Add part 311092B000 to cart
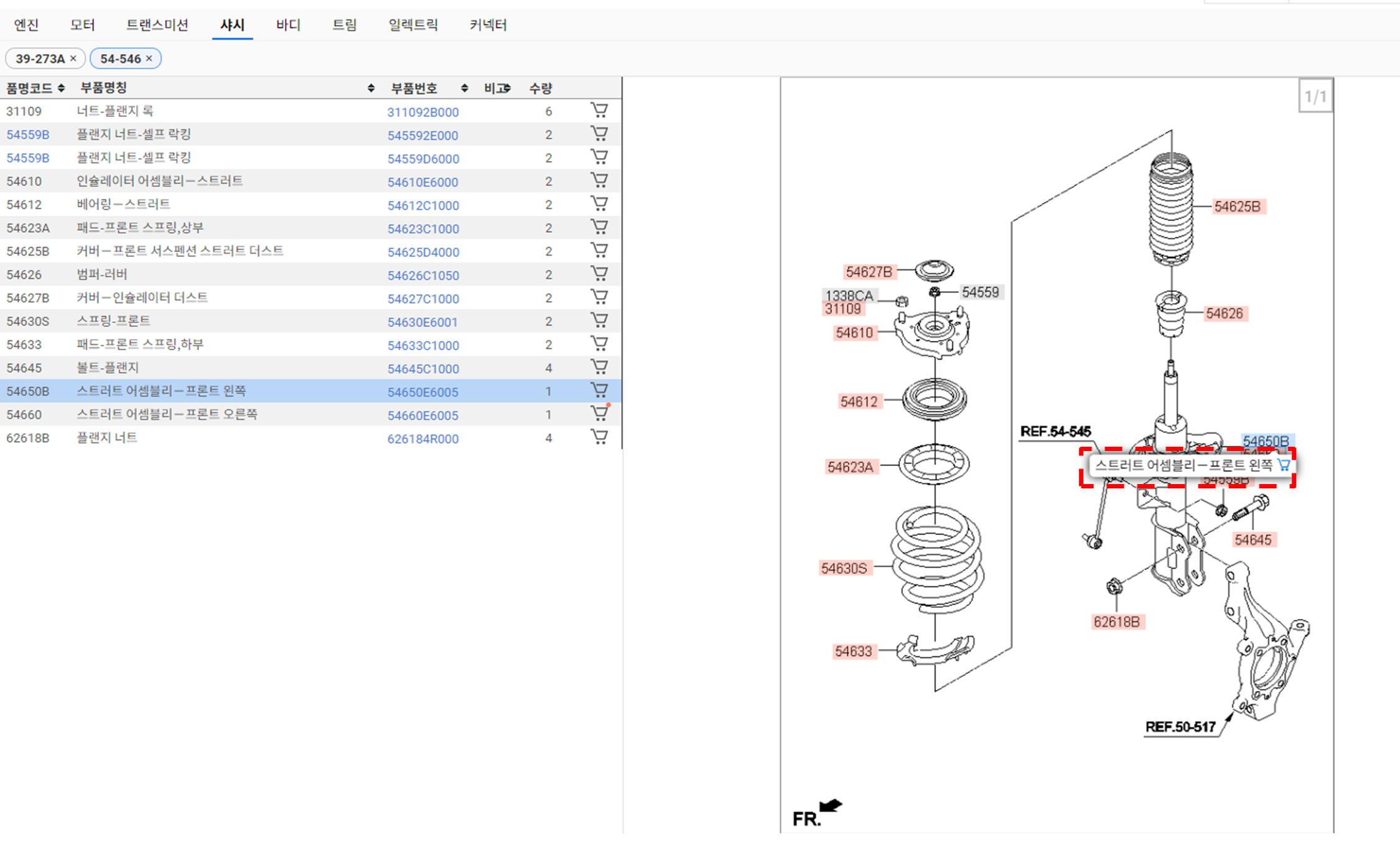The width and height of the screenshot is (1400, 843). click(599, 111)
